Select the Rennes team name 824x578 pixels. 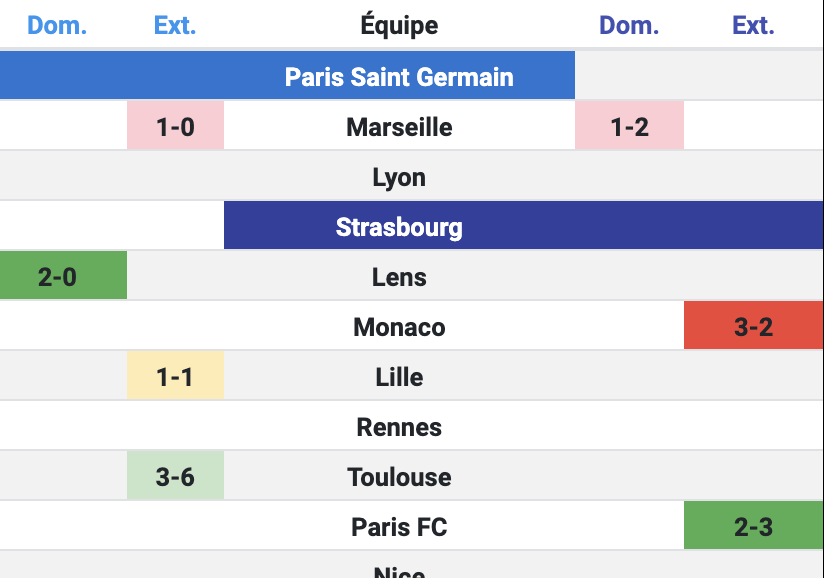399,427
